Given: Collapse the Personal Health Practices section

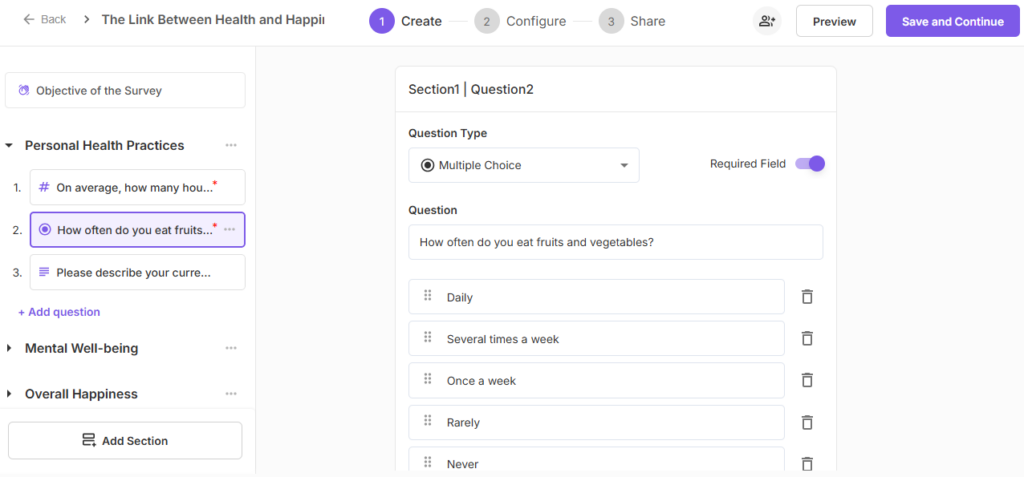Looking at the screenshot, I should click(9, 146).
